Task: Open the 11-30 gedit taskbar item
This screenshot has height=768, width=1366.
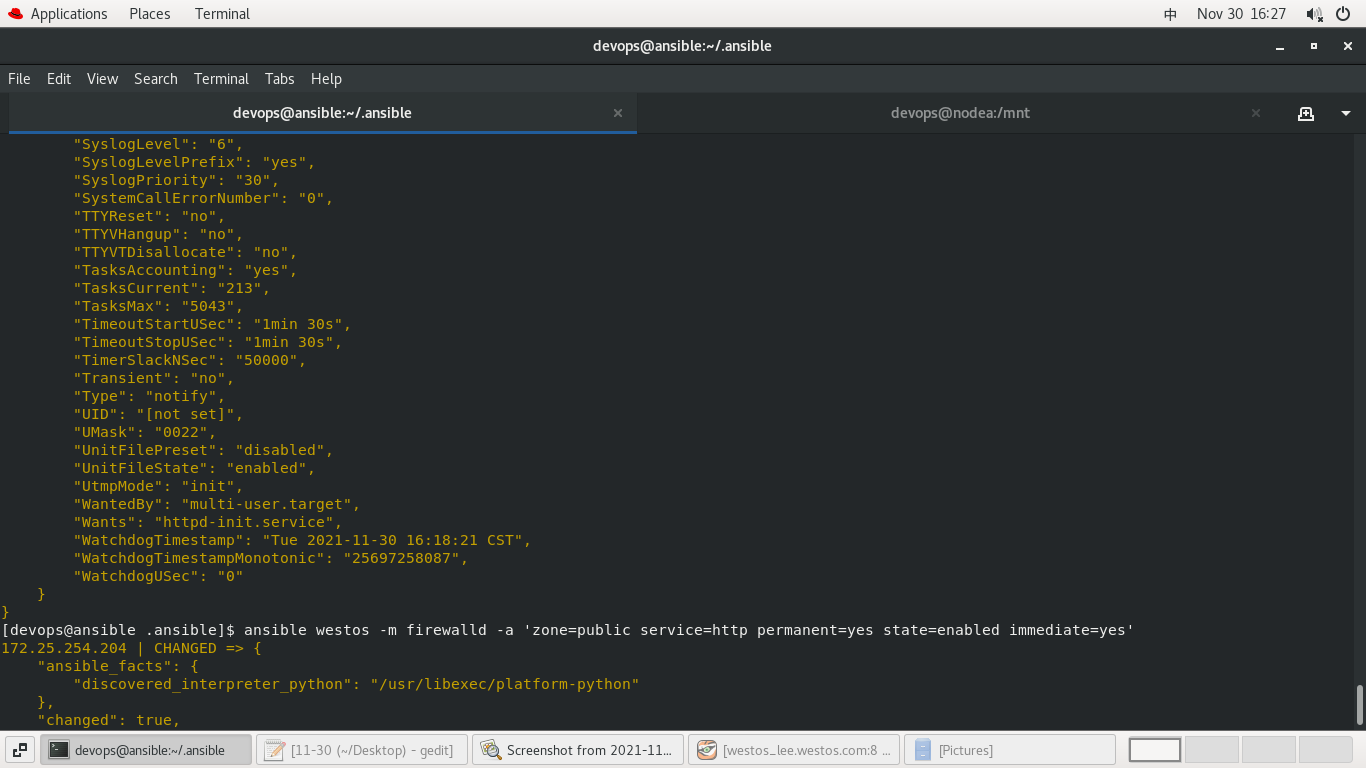Action: coord(362,750)
